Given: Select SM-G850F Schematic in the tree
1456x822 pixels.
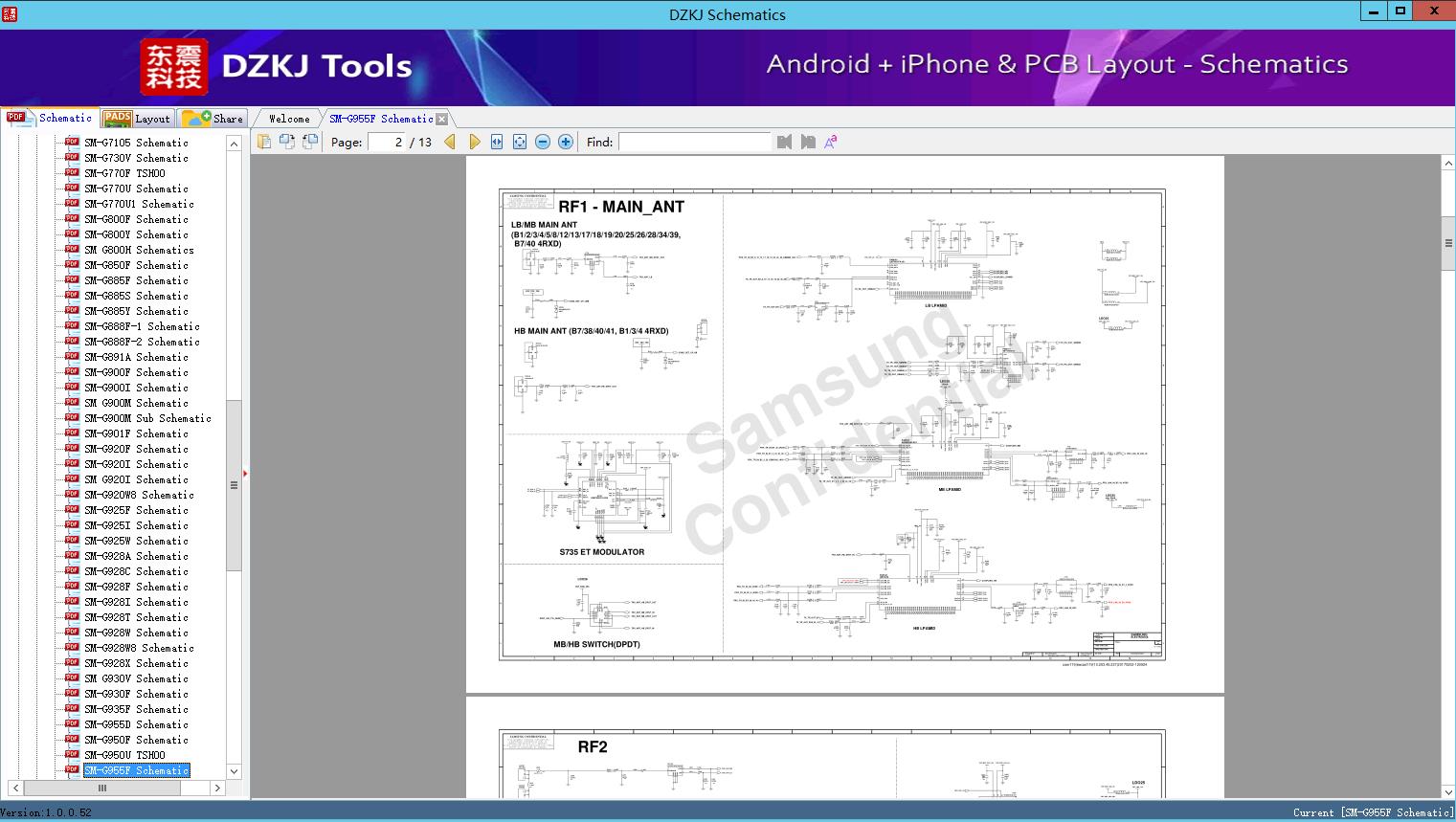Looking at the screenshot, I should tap(136, 265).
